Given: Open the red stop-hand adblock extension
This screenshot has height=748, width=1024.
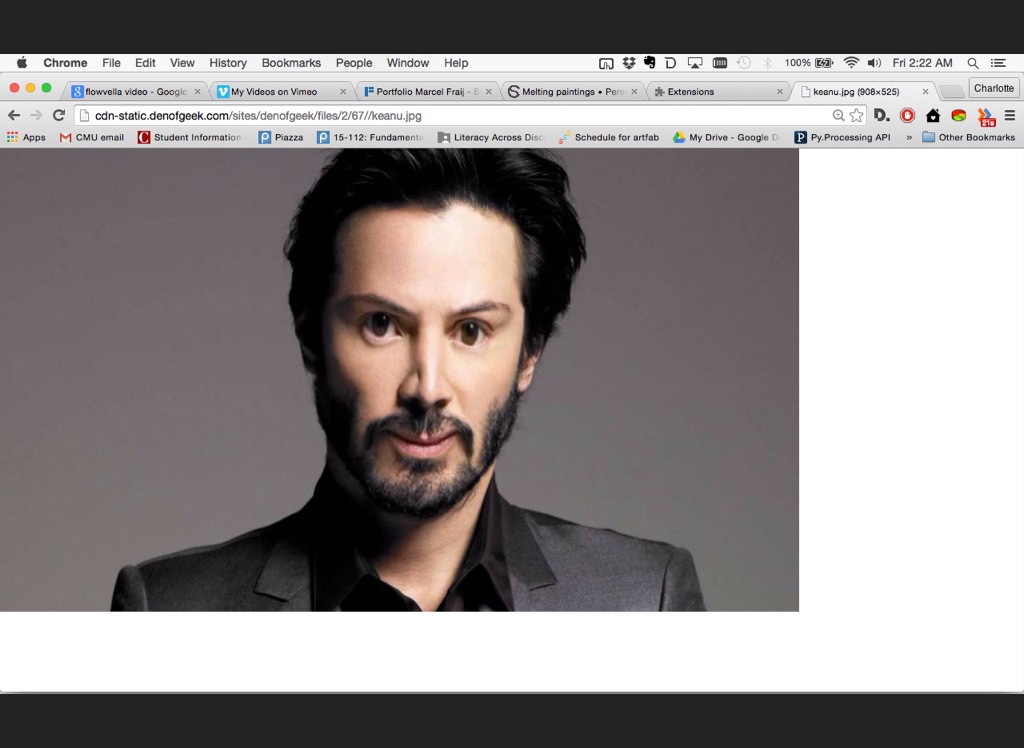Looking at the screenshot, I should [x=907, y=115].
